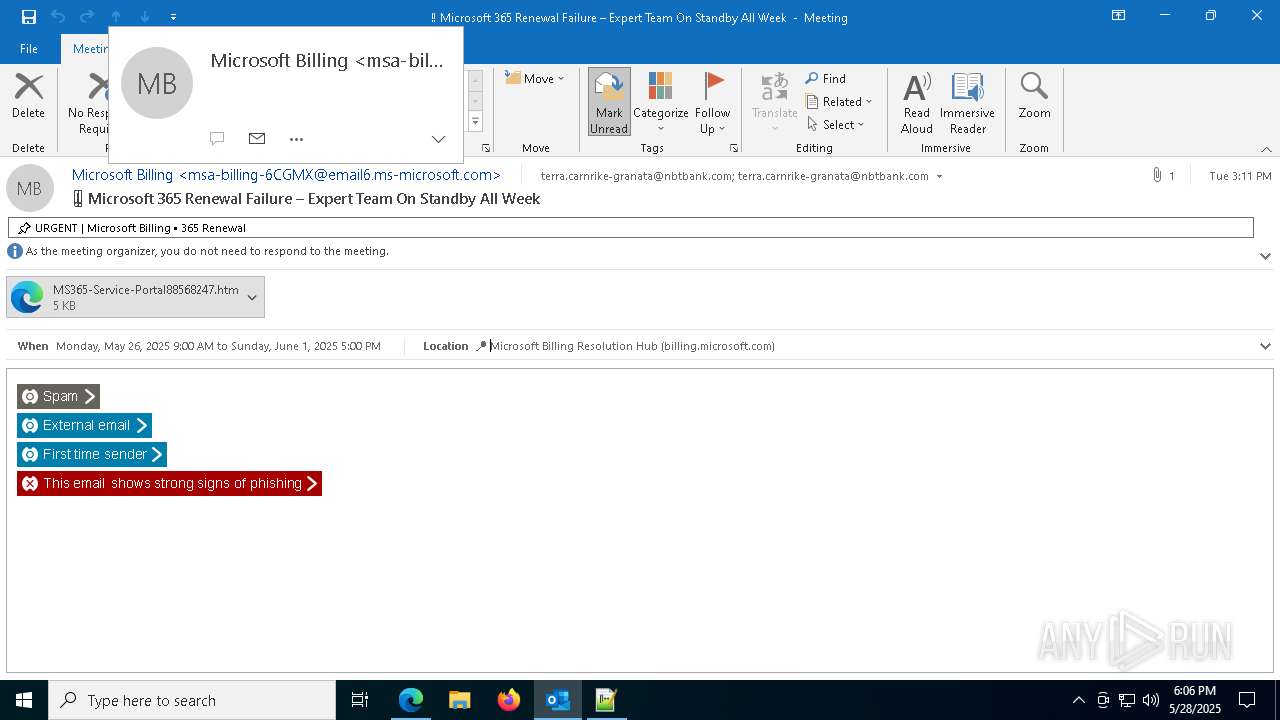Viewport: 1280px width, 720px height.
Task: Open the Related dropdown
Action: (839, 101)
